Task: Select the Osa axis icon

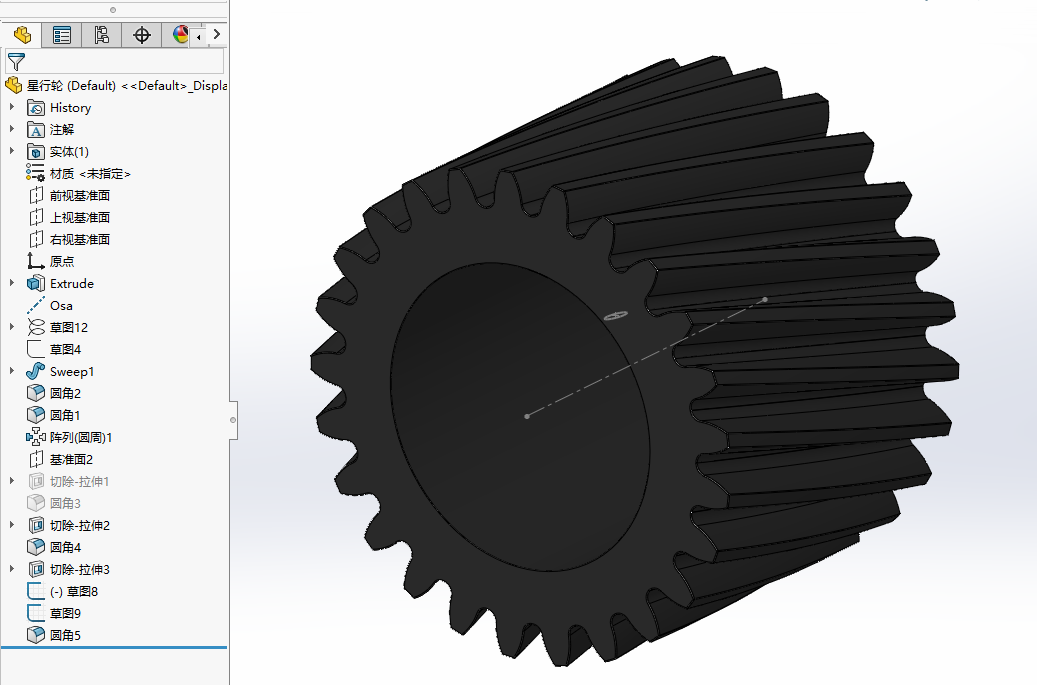Action: 36,305
